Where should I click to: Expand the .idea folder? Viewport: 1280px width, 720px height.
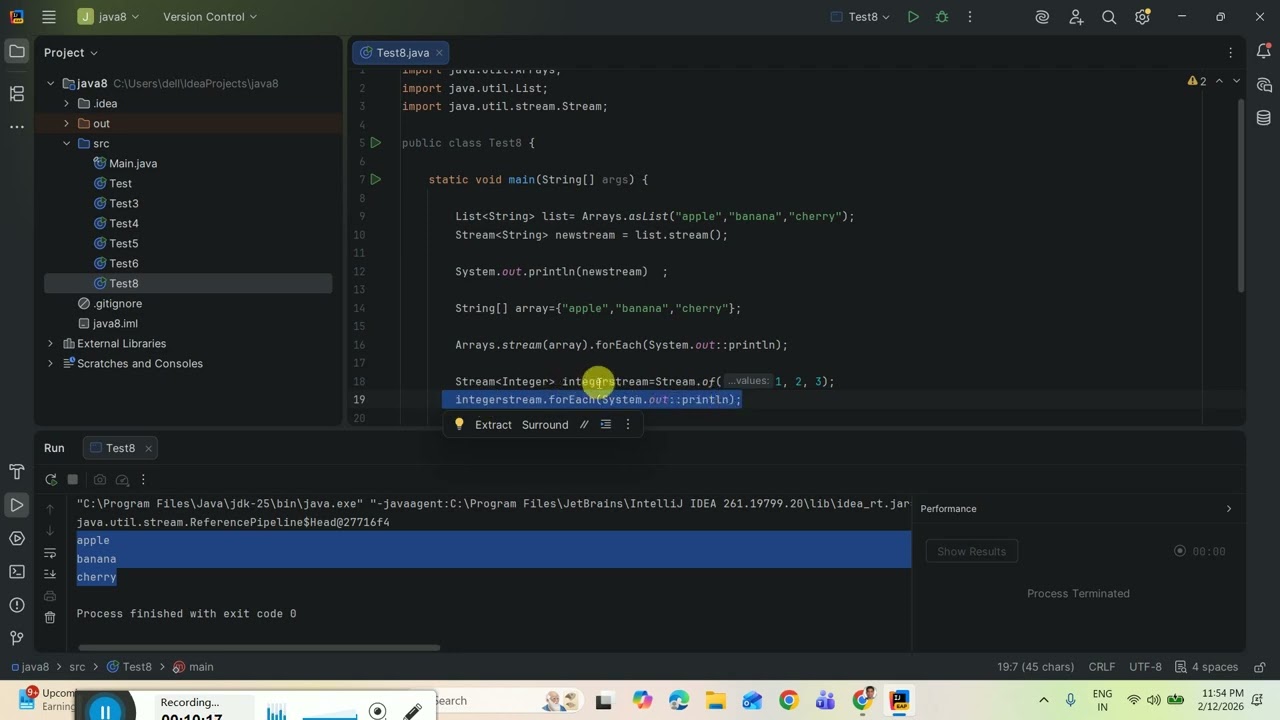tap(67, 104)
